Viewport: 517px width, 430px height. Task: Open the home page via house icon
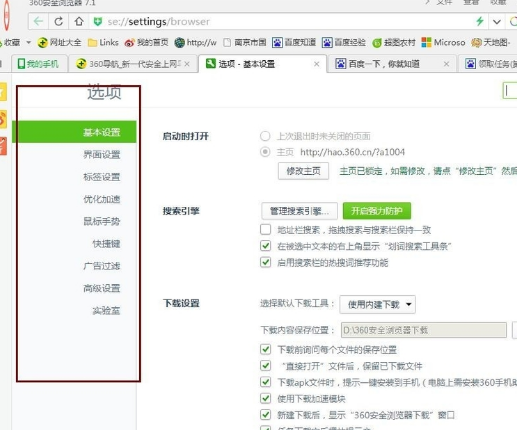point(79,22)
